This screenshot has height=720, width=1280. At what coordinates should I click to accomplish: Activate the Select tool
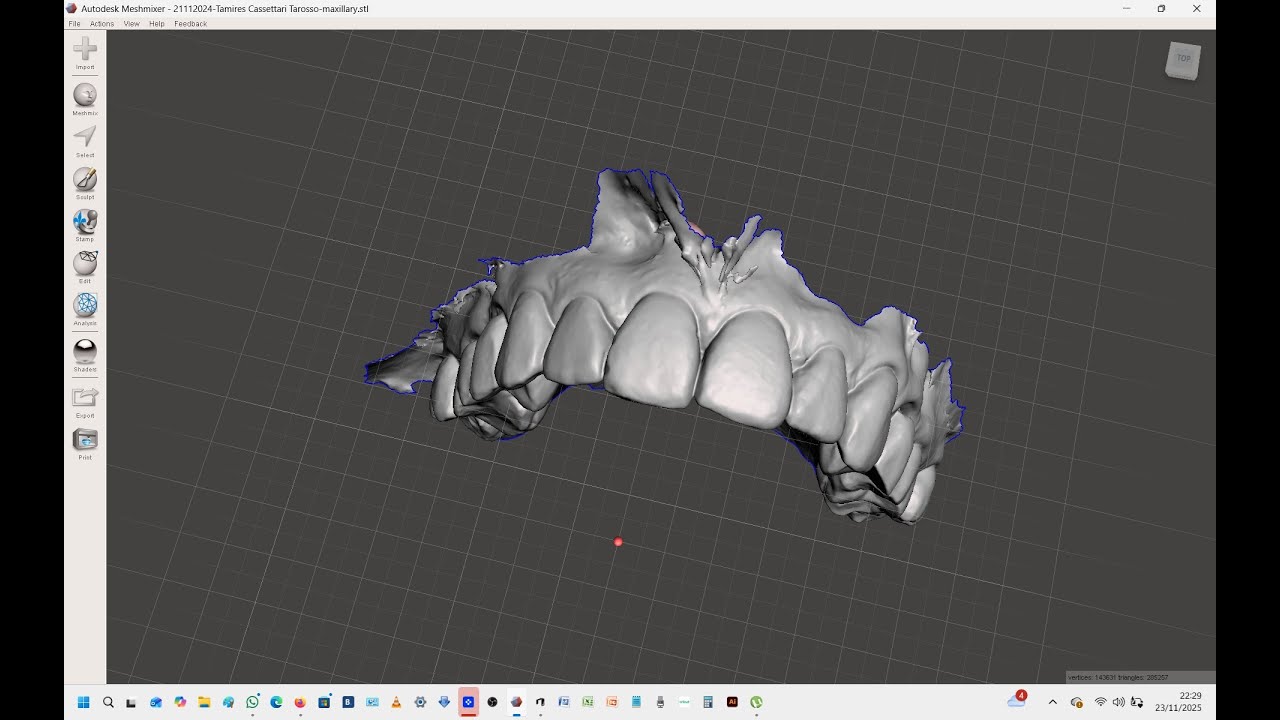[85, 141]
